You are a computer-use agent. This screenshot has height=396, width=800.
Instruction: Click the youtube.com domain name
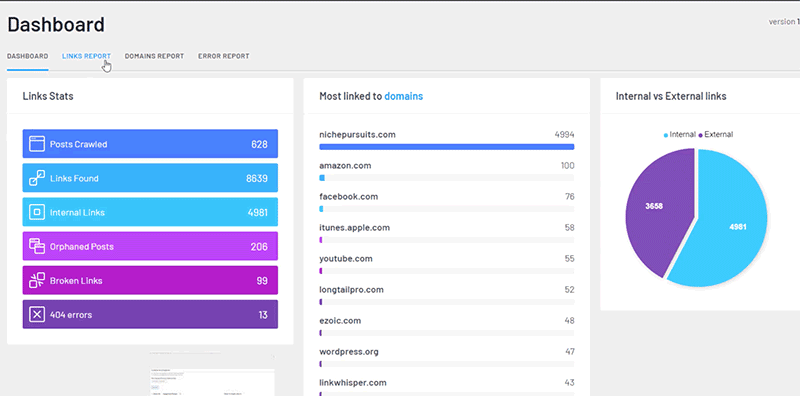coord(346,259)
